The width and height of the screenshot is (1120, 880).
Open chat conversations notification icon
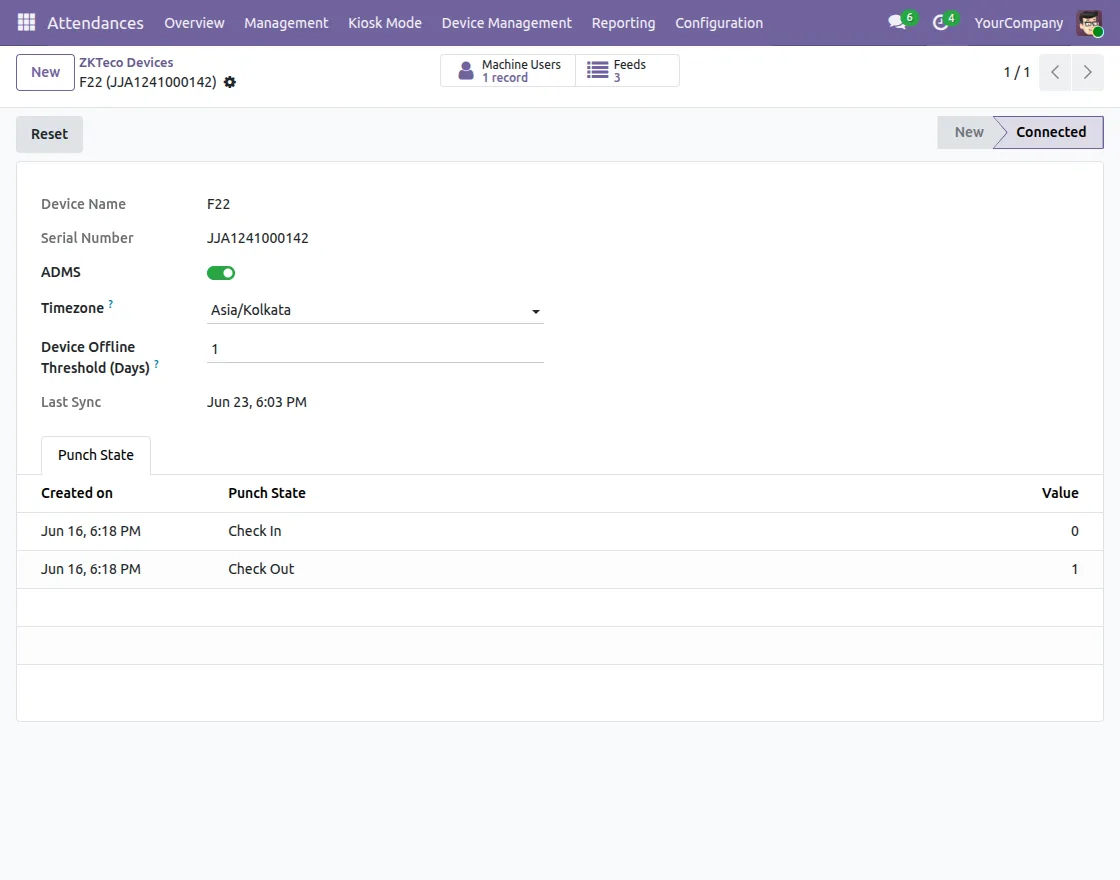pos(897,22)
